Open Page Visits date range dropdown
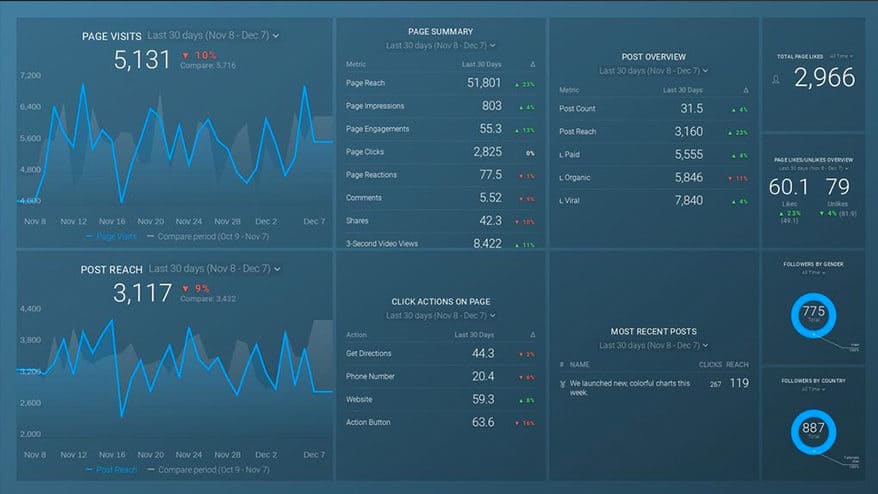Viewport: 878px width, 494px height. coord(213,35)
